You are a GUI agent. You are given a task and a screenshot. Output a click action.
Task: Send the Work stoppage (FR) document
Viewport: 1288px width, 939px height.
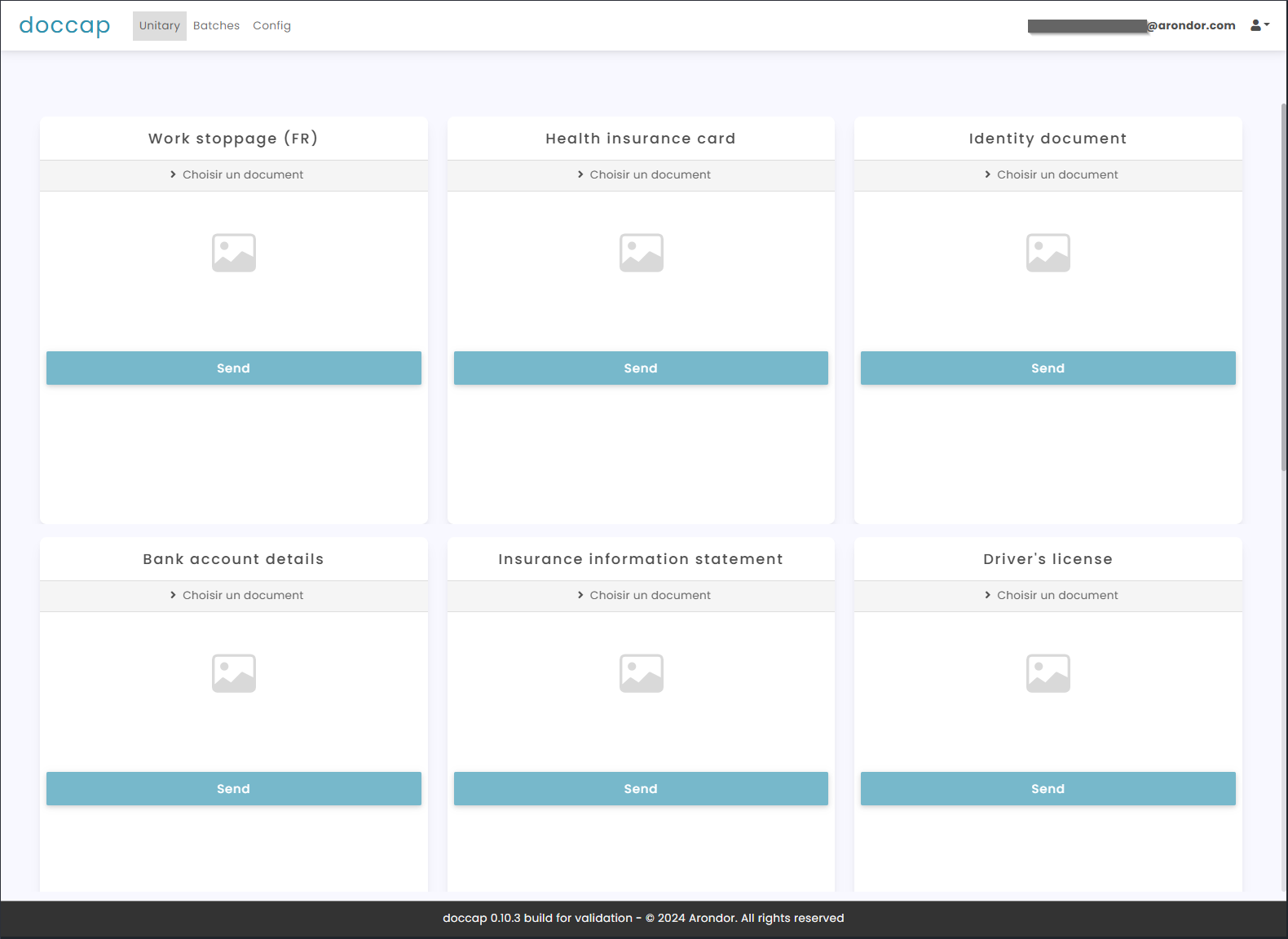point(233,368)
